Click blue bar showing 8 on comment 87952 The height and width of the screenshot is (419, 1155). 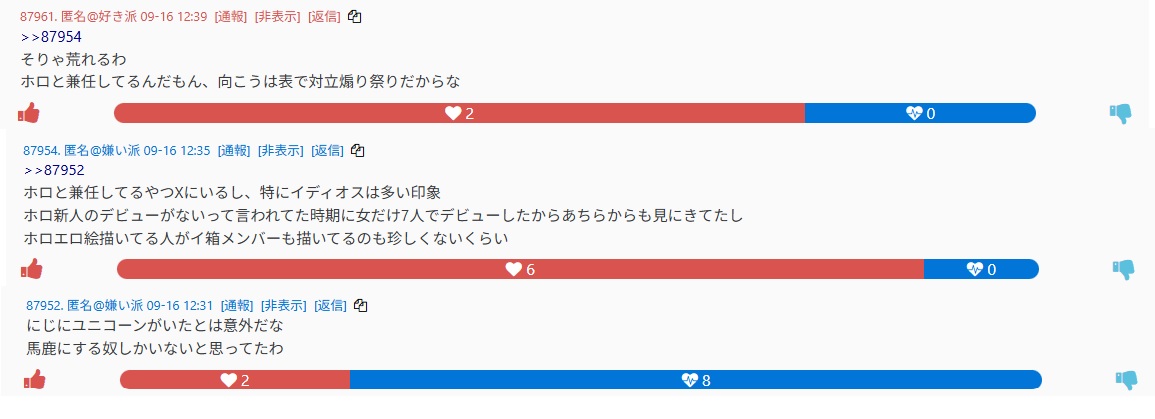tap(695, 380)
